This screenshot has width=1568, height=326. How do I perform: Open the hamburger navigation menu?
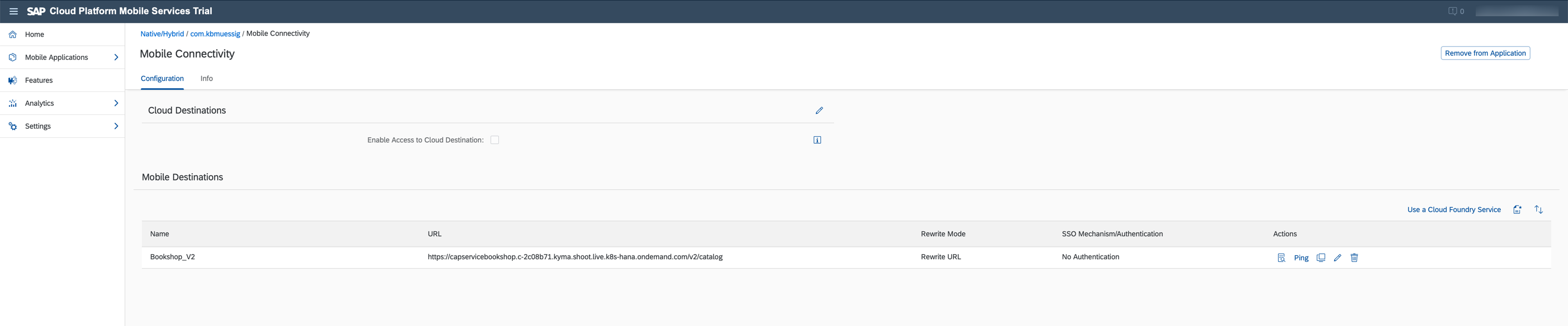(x=14, y=11)
